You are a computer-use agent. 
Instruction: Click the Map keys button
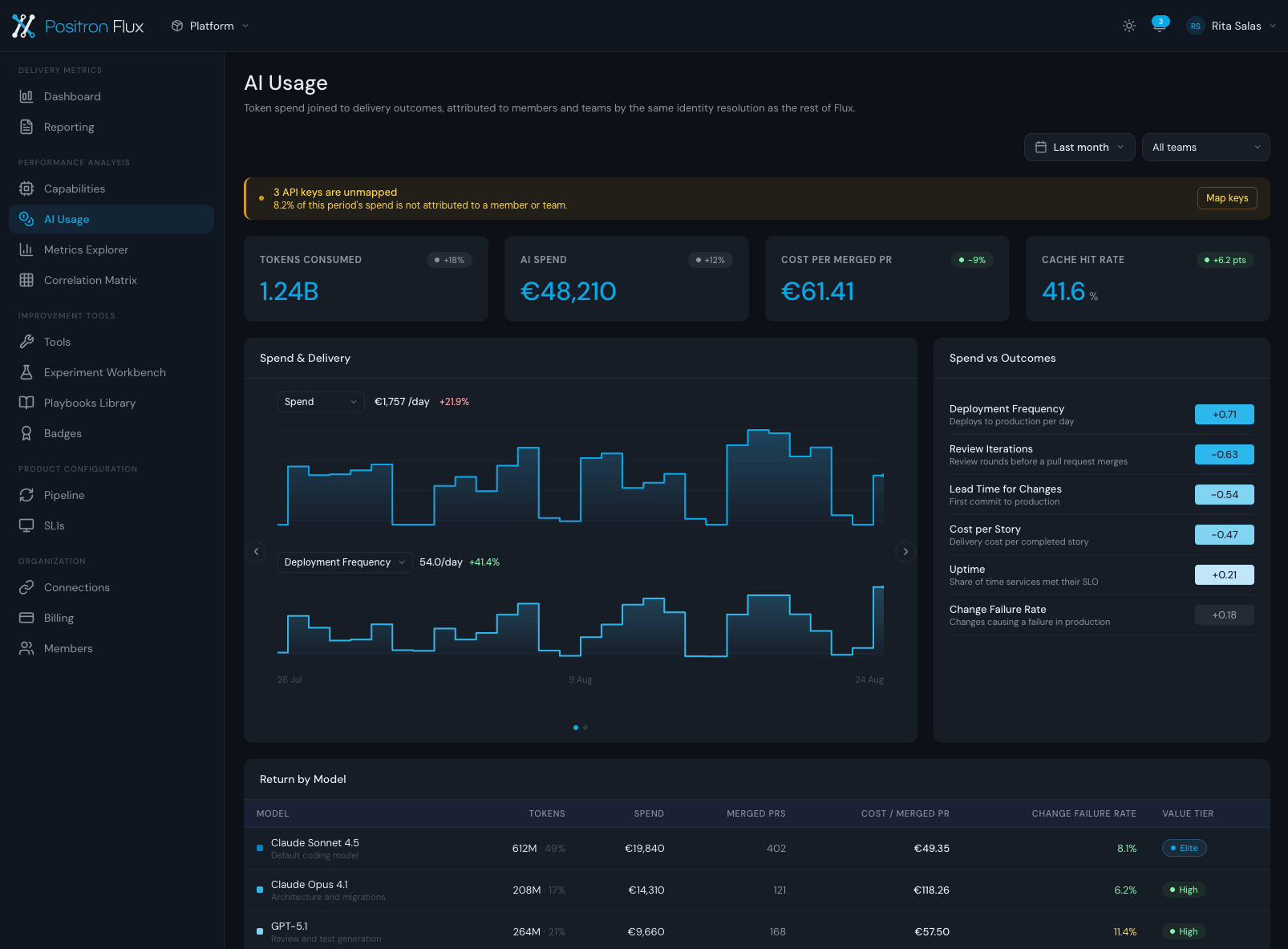pyautogui.click(x=1227, y=198)
